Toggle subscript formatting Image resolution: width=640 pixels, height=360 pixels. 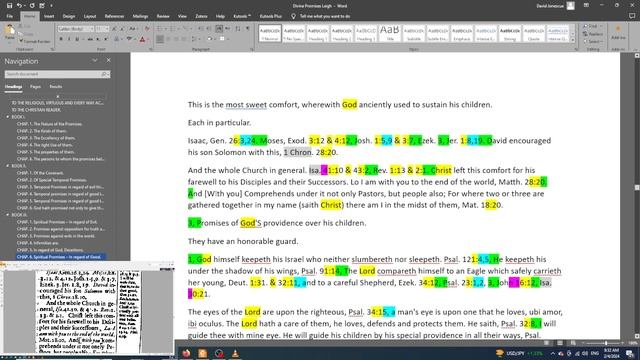(98, 39)
